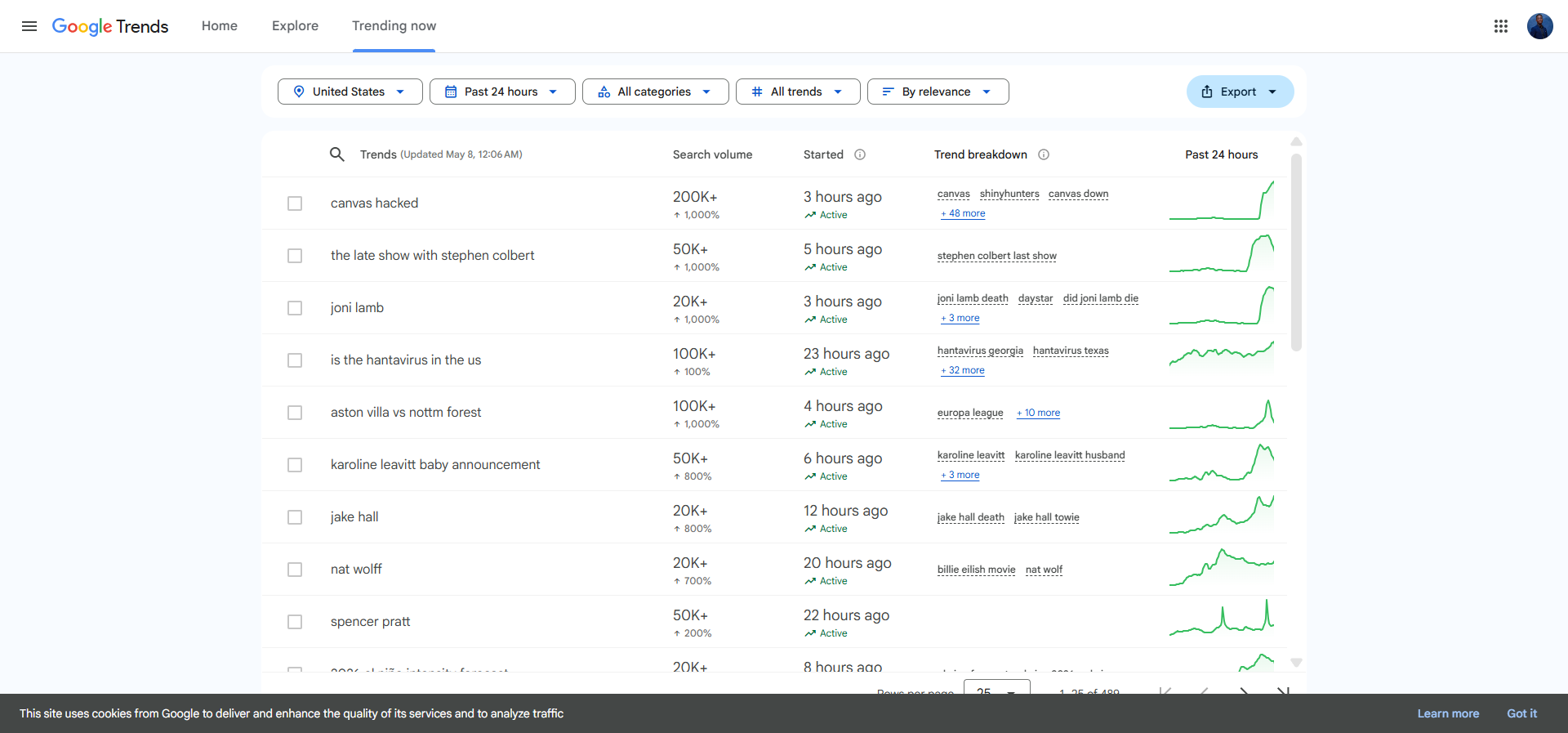Viewport: 1568px width, 733px height.
Task: Open the Google account avatar
Action: [1540, 26]
